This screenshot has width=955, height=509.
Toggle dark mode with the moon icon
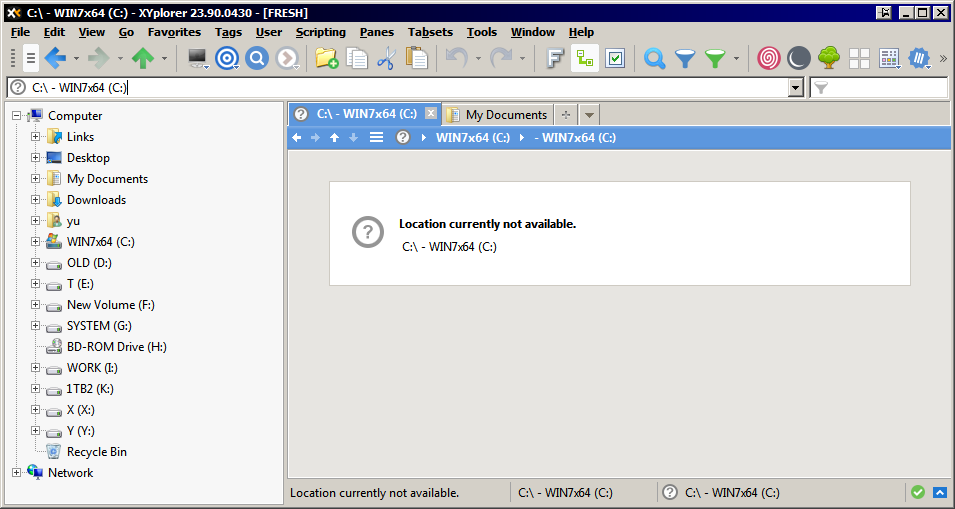pyautogui.click(x=798, y=58)
